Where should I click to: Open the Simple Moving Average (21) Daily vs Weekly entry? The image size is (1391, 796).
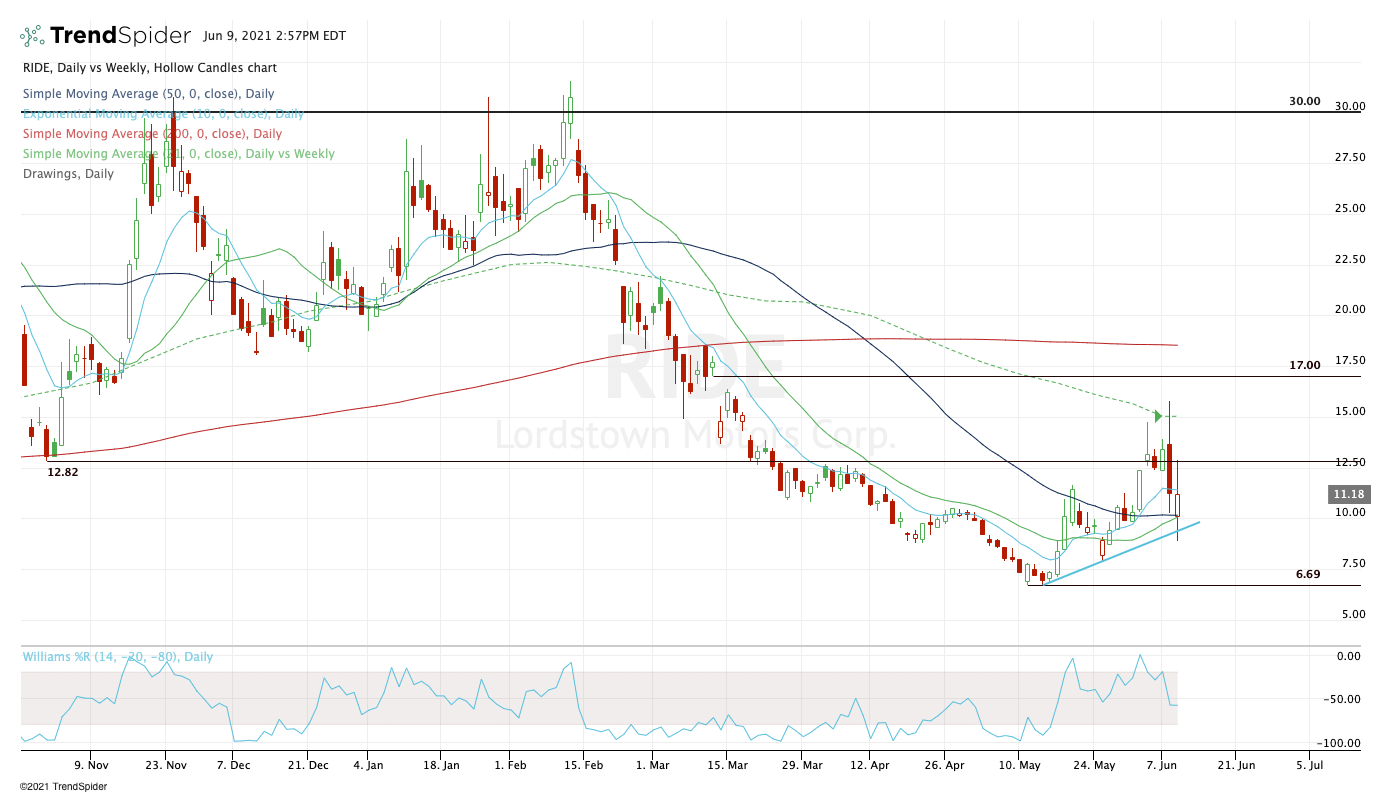click(178, 154)
